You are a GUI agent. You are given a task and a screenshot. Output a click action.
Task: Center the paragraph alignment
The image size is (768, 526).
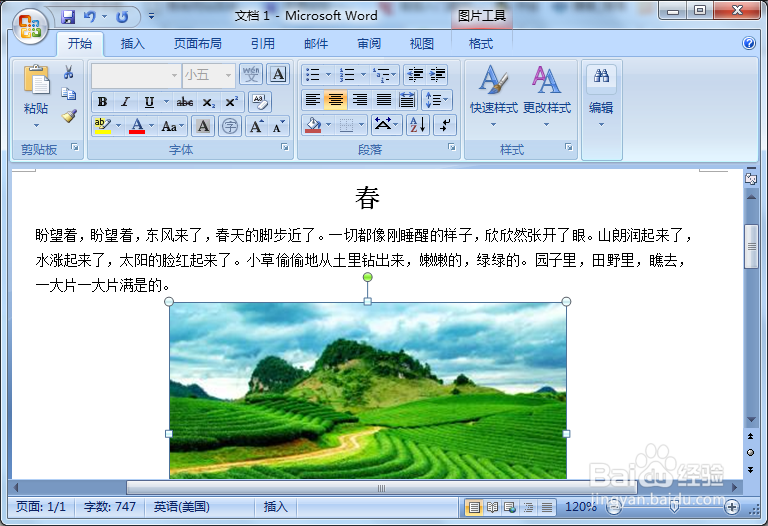pos(336,100)
